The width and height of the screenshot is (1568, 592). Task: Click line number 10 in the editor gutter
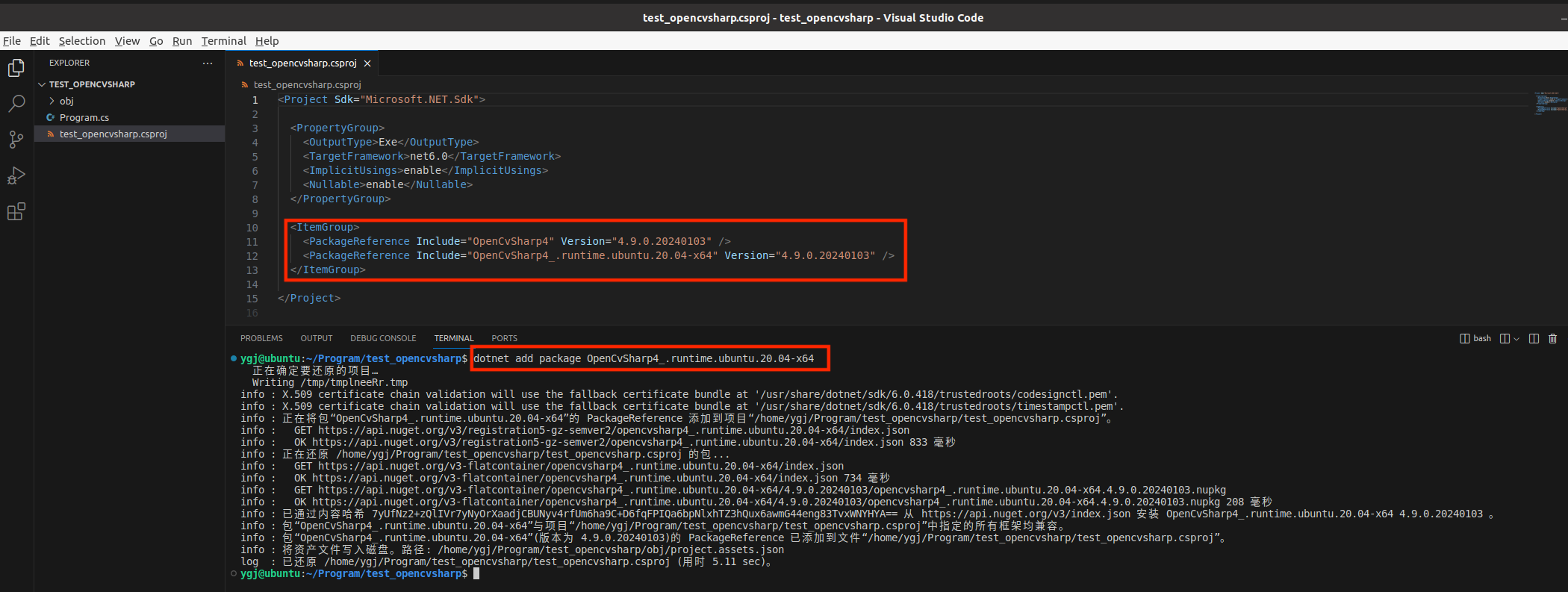tap(252, 228)
